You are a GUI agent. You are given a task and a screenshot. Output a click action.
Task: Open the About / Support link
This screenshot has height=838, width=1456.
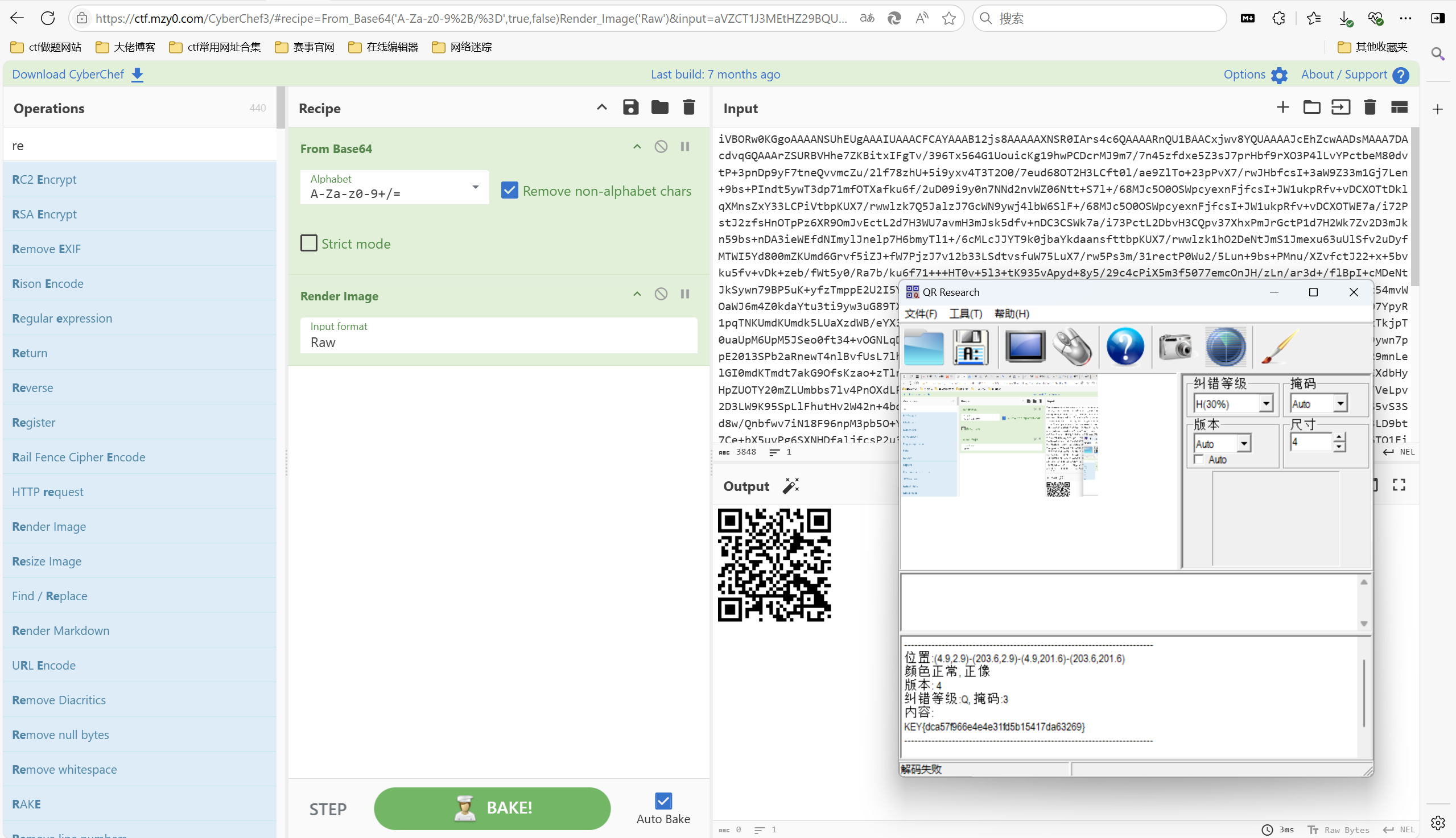[x=1355, y=75]
